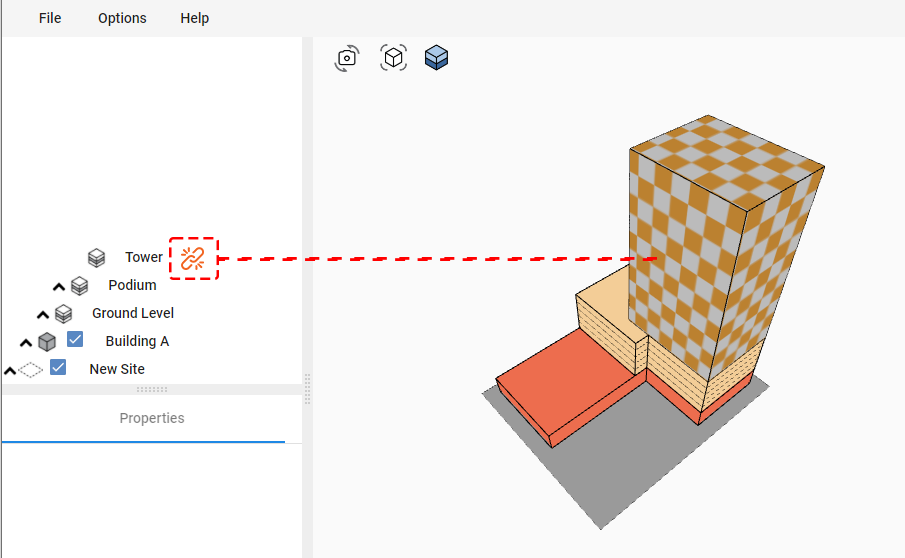Open the Help menu
Screen dimensions: 905x558
tap(195, 18)
